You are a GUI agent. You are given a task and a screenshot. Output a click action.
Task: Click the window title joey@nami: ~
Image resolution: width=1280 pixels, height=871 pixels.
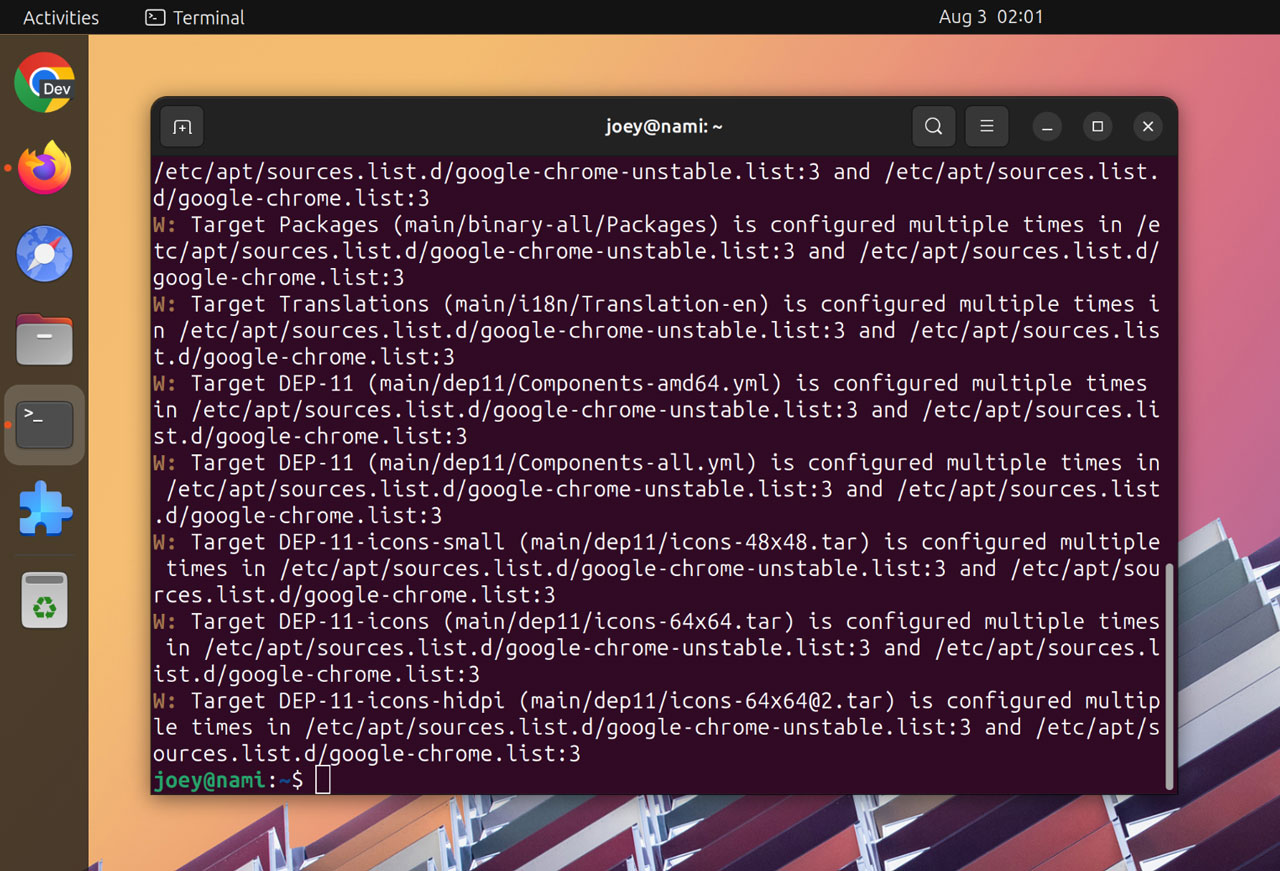(664, 127)
